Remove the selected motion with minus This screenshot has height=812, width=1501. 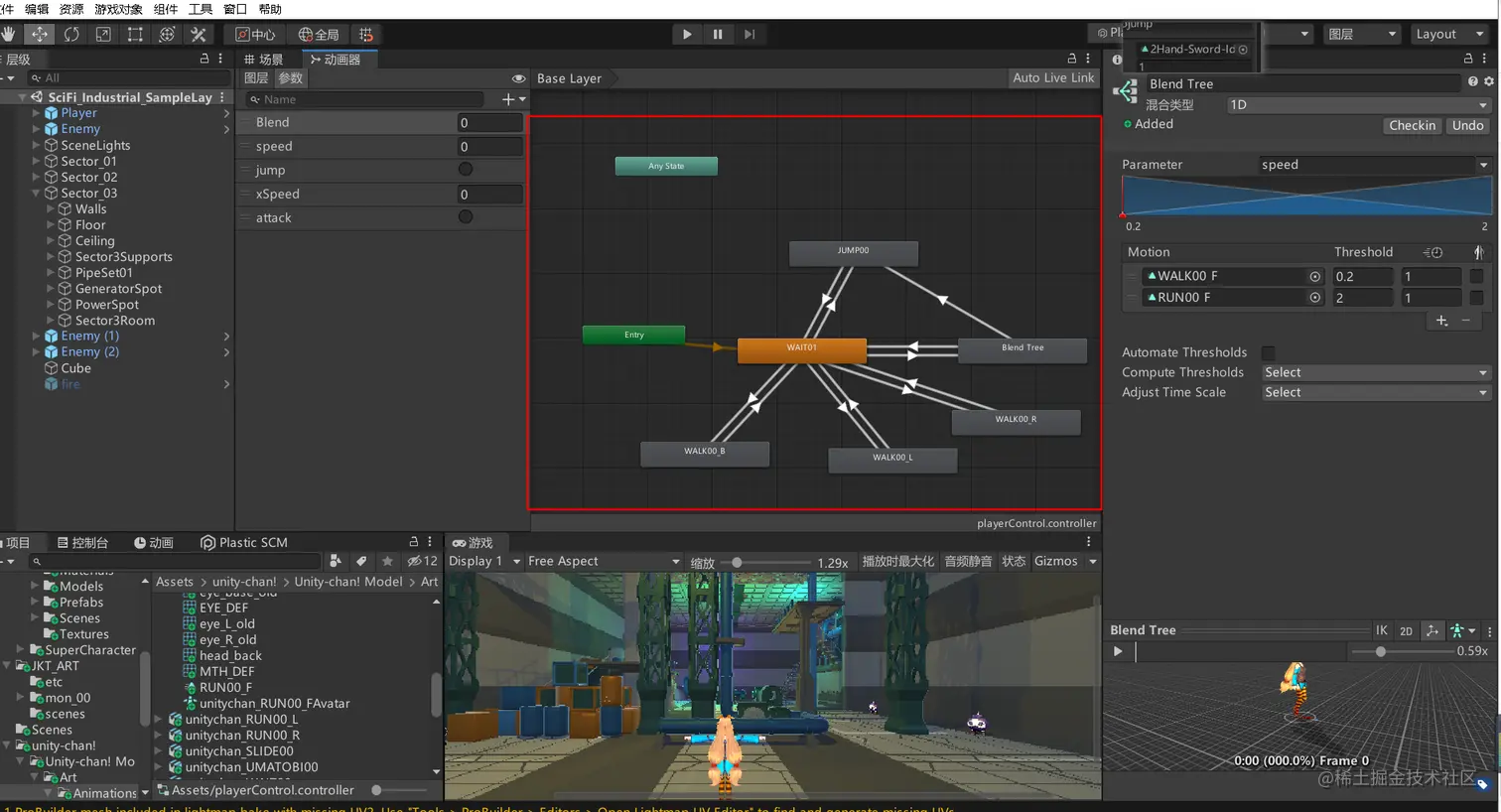(1466, 320)
